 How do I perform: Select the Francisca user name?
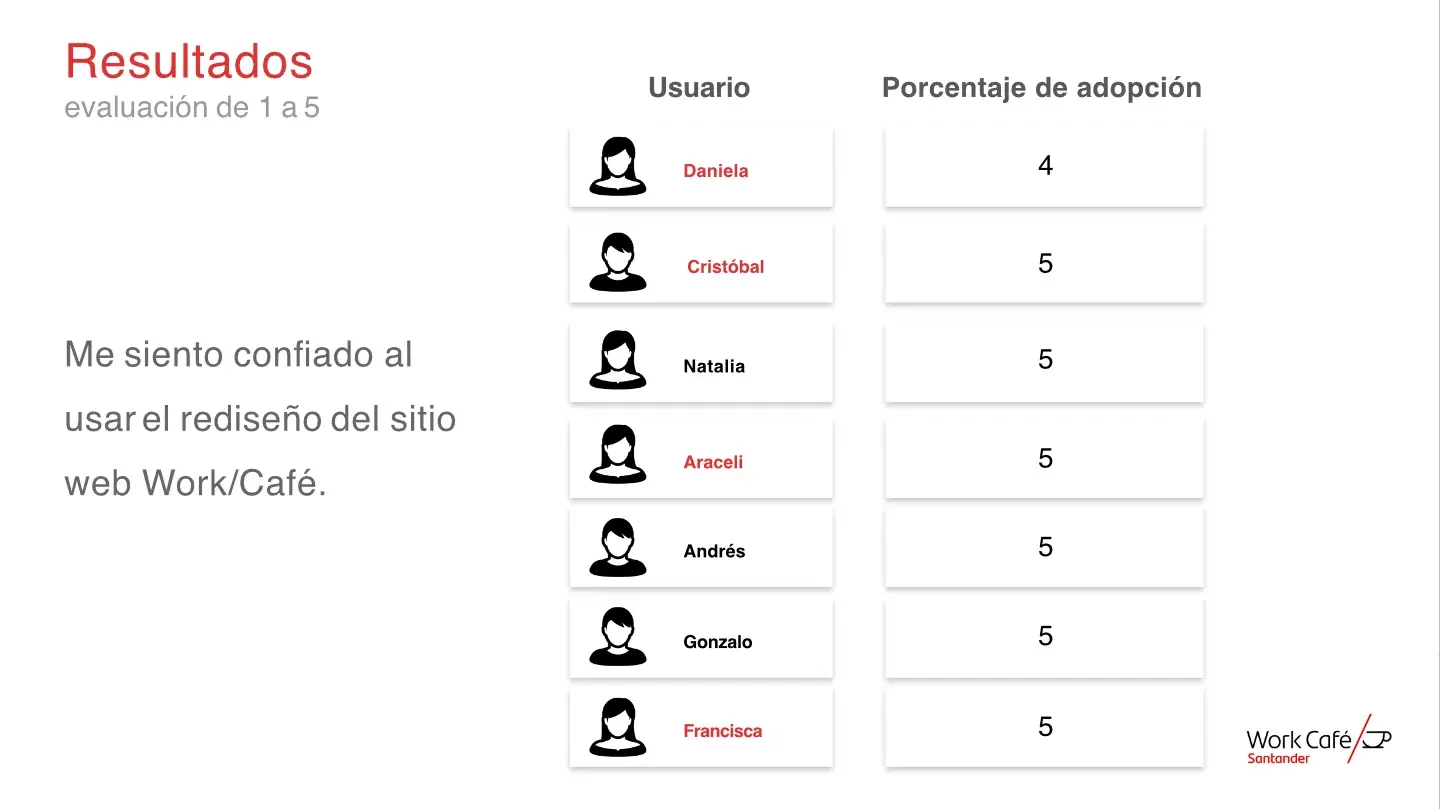point(722,731)
